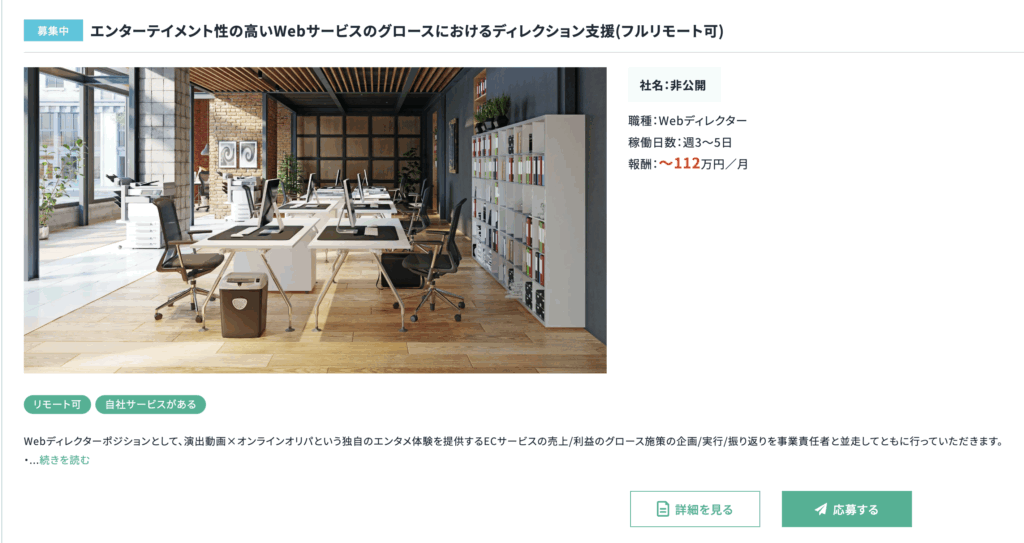Viewport: 1024px width, 543px height.
Task: Select the リモート可 tag
Action: 57,404
